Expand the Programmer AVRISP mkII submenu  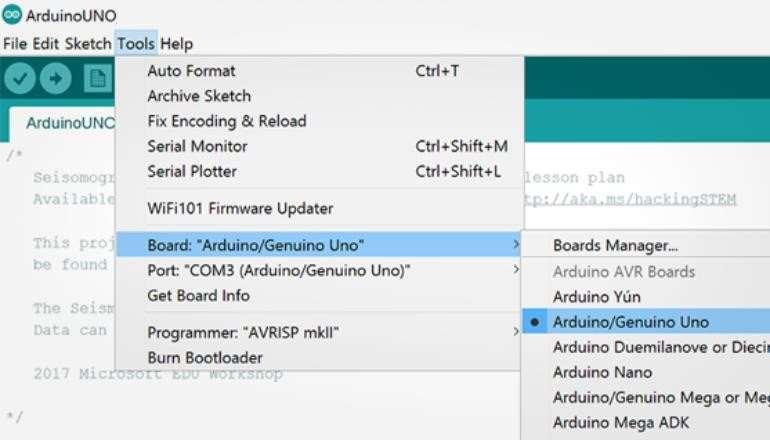(318, 332)
